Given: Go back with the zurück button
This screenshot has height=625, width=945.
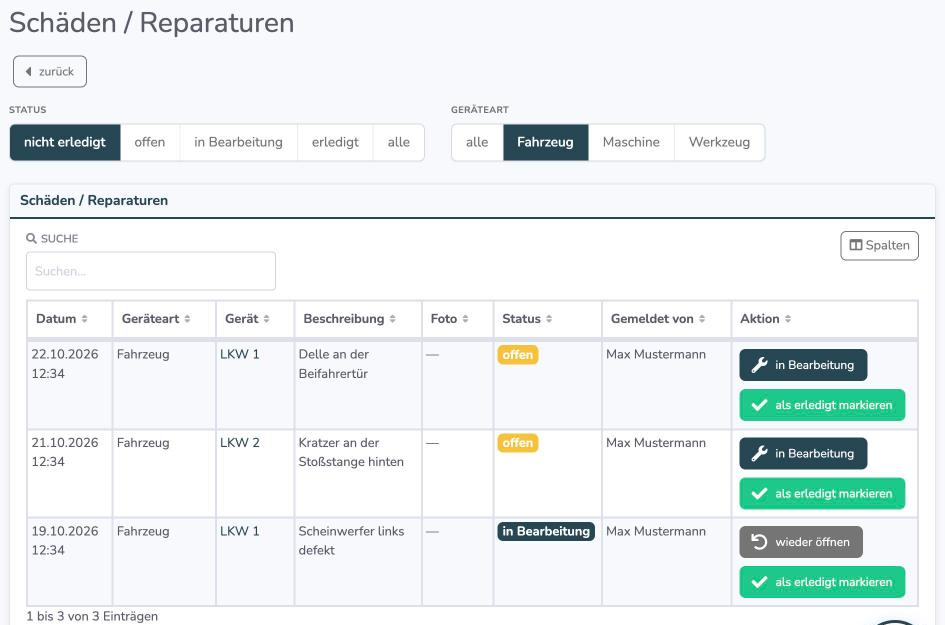Looking at the screenshot, I should pyautogui.click(x=50, y=72).
